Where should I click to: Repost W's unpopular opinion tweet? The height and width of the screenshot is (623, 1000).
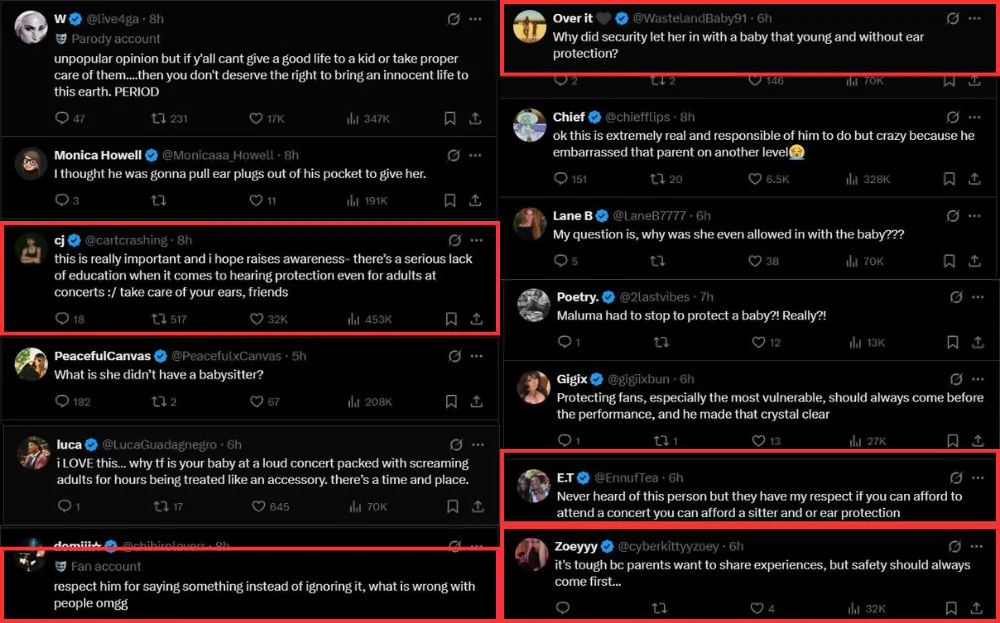[158, 119]
